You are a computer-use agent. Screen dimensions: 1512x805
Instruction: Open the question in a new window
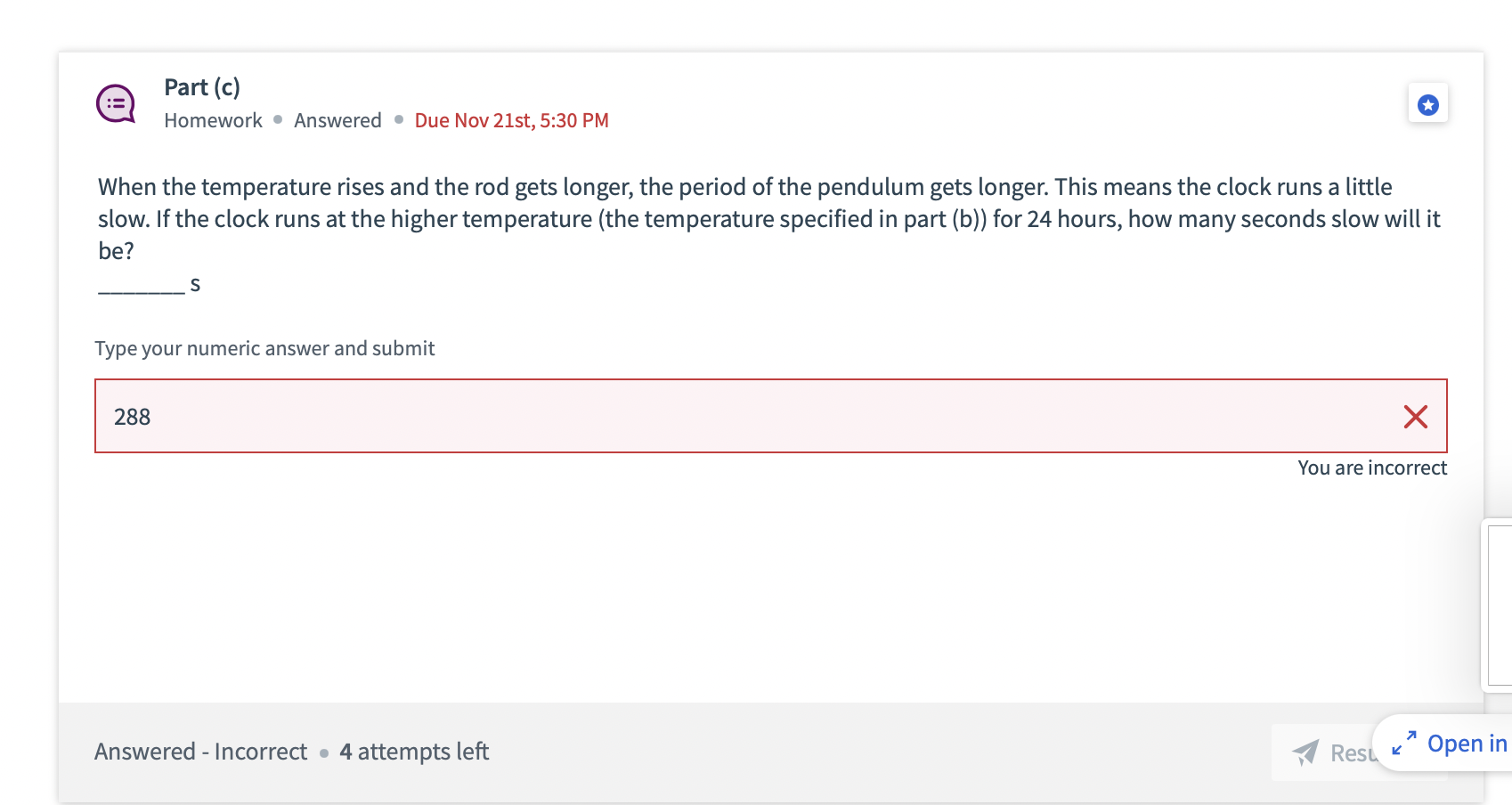pos(1463,743)
